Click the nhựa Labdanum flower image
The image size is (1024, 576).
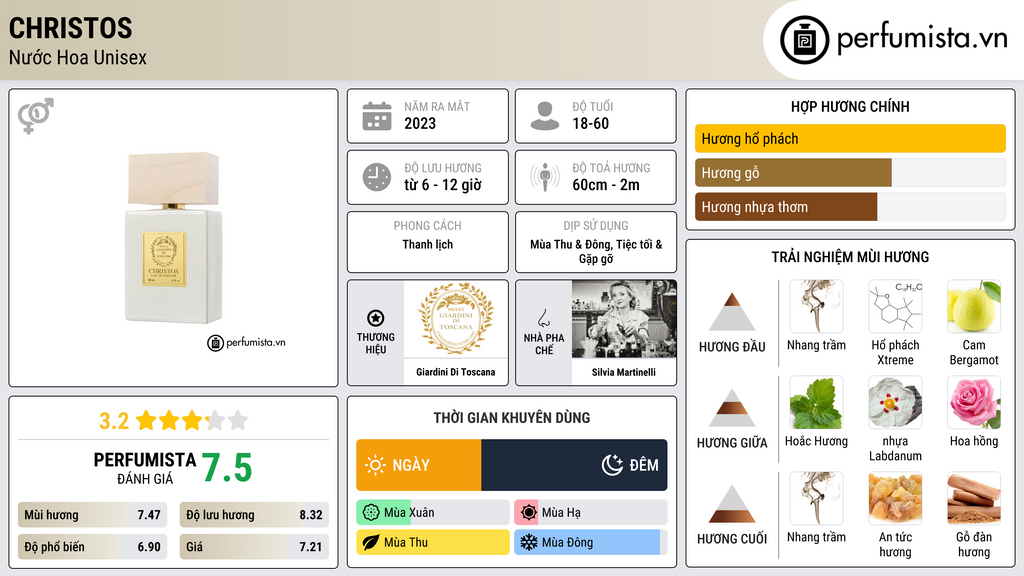pyautogui.click(x=895, y=402)
